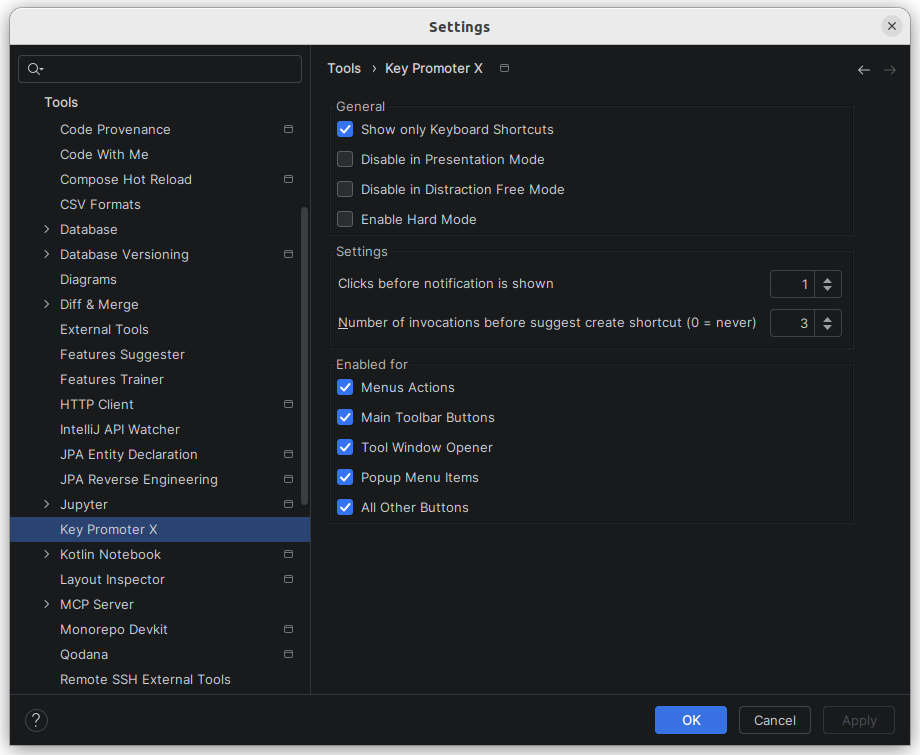
Task: Expand the MCP Server node
Action: pyautogui.click(x=46, y=604)
